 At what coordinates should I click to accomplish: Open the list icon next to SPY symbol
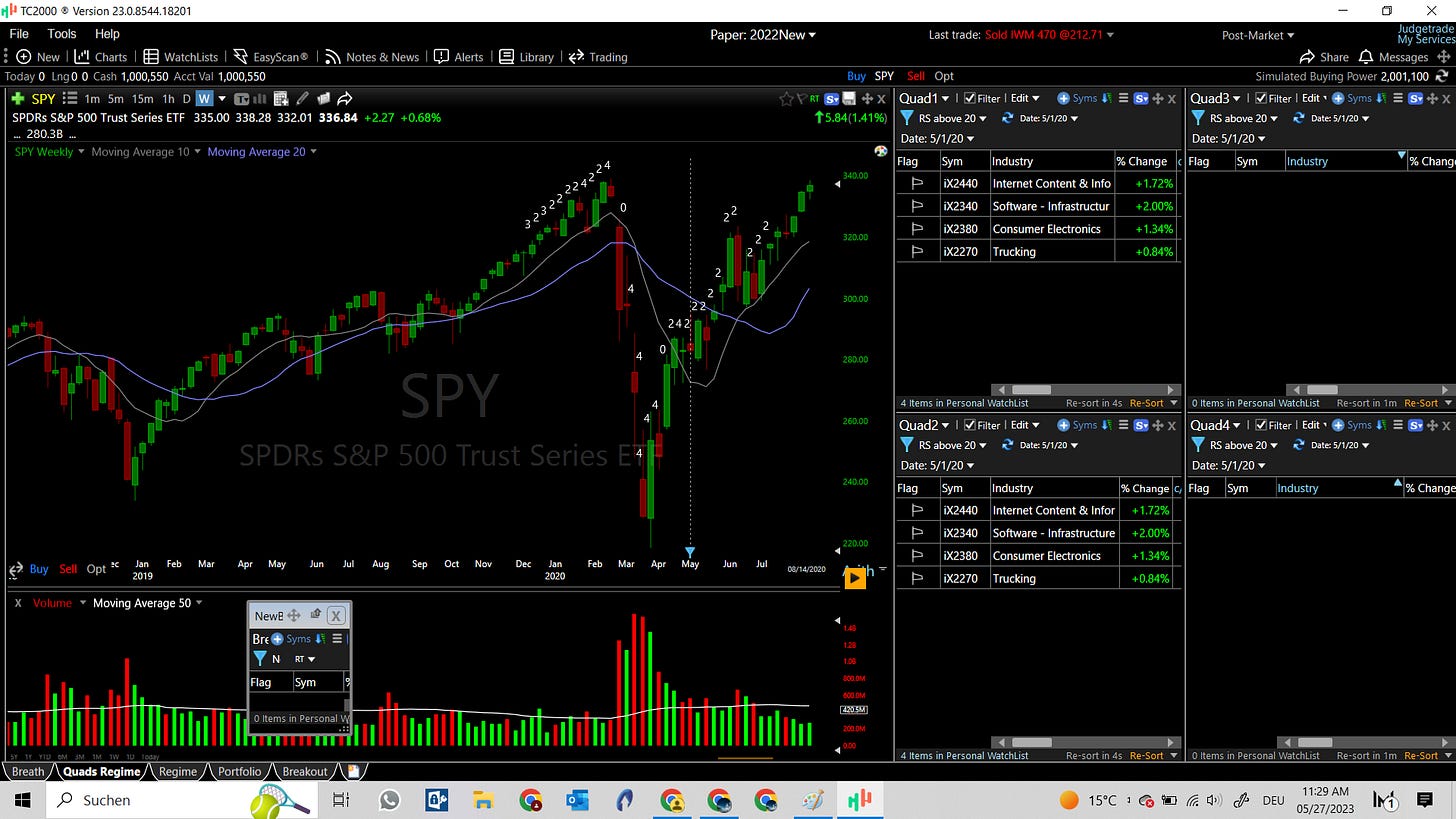[x=70, y=99]
